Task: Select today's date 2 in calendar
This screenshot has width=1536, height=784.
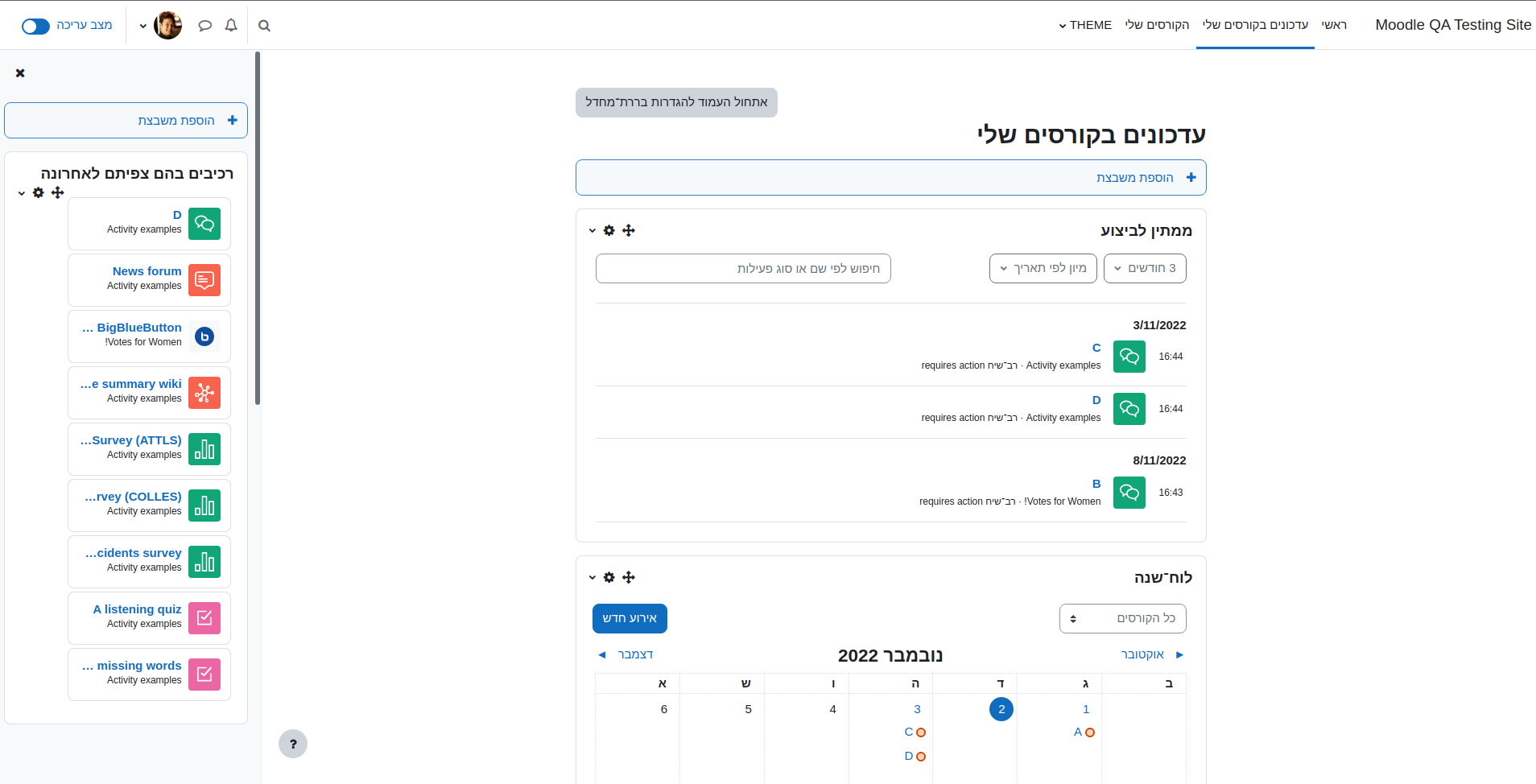Action: [x=1001, y=709]
